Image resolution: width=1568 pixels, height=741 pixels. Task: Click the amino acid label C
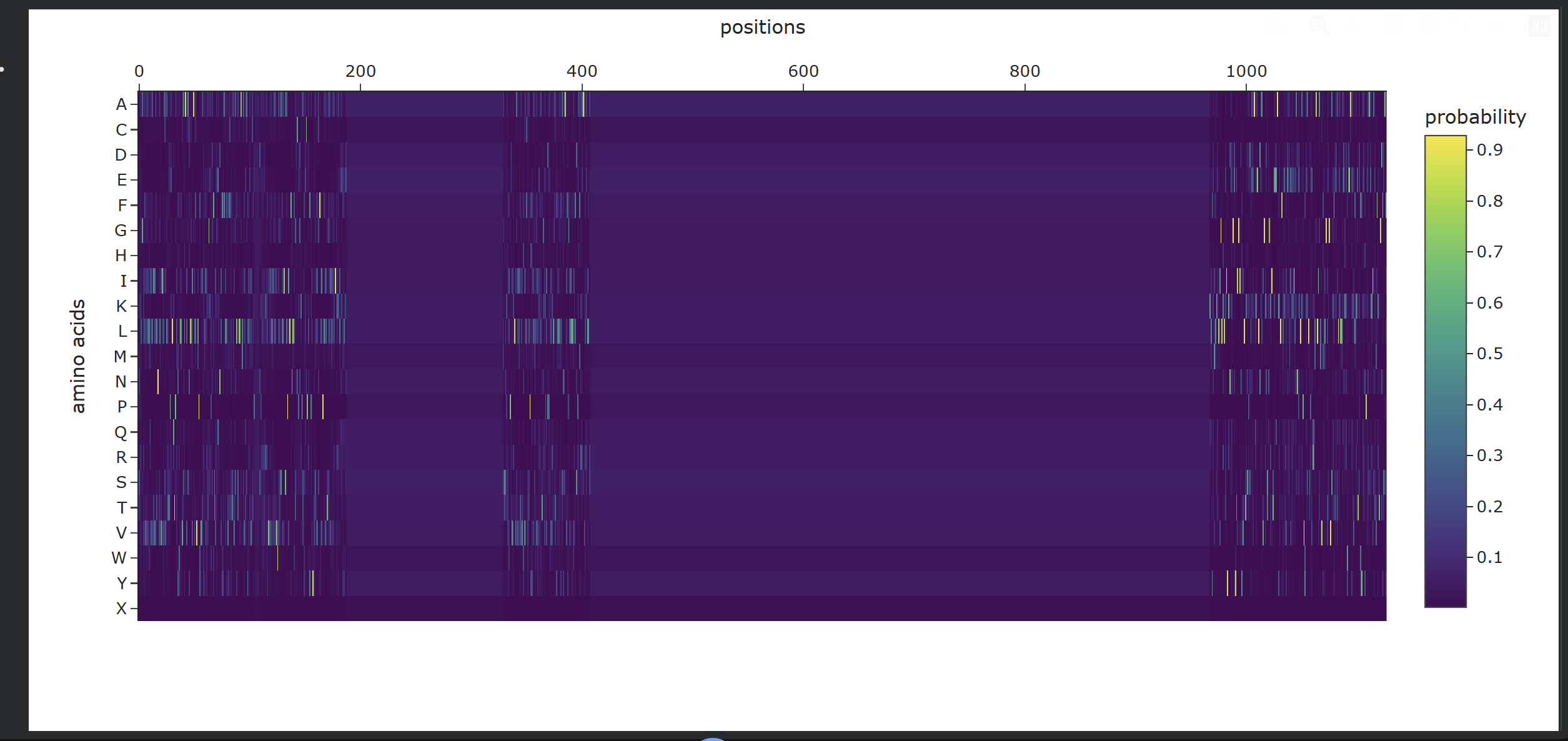tap(121, 130)
